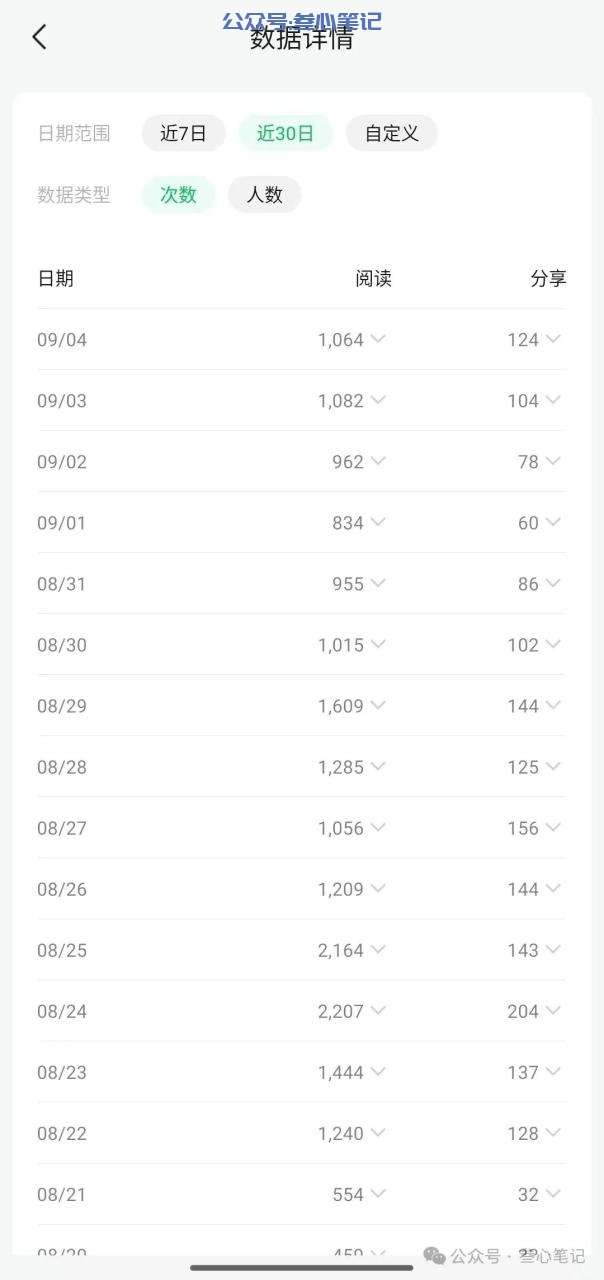Switch data type to 人数
This screenshot has width=604, height=1280.
(x=264, y=195)
